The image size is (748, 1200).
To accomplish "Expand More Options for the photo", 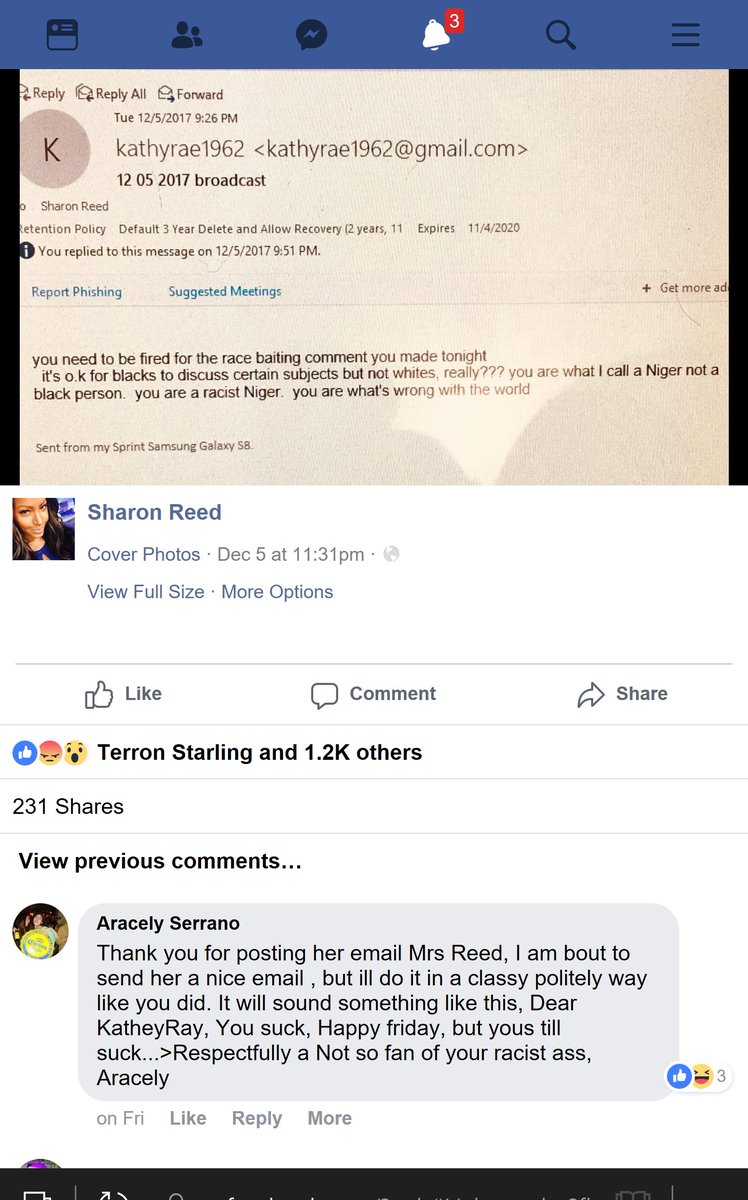I will [277, 592].
